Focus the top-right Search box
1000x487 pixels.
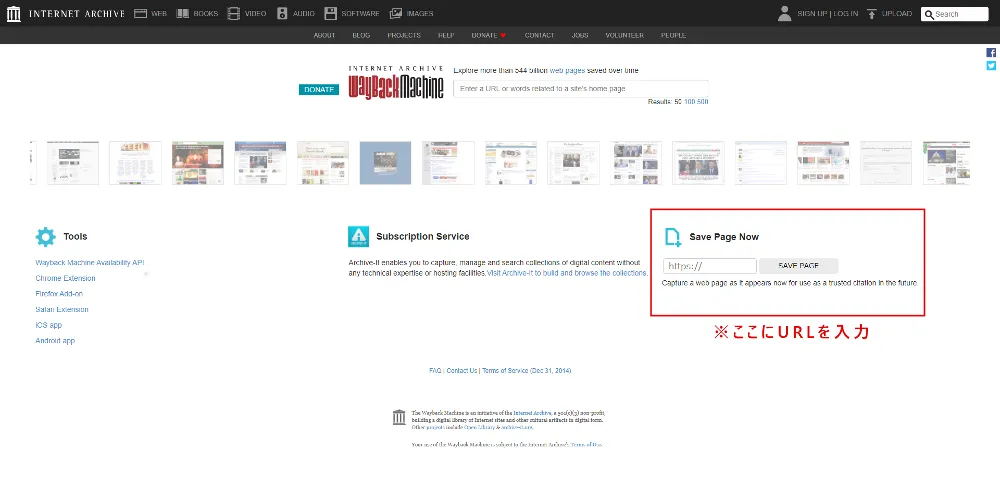click(955, 14)
